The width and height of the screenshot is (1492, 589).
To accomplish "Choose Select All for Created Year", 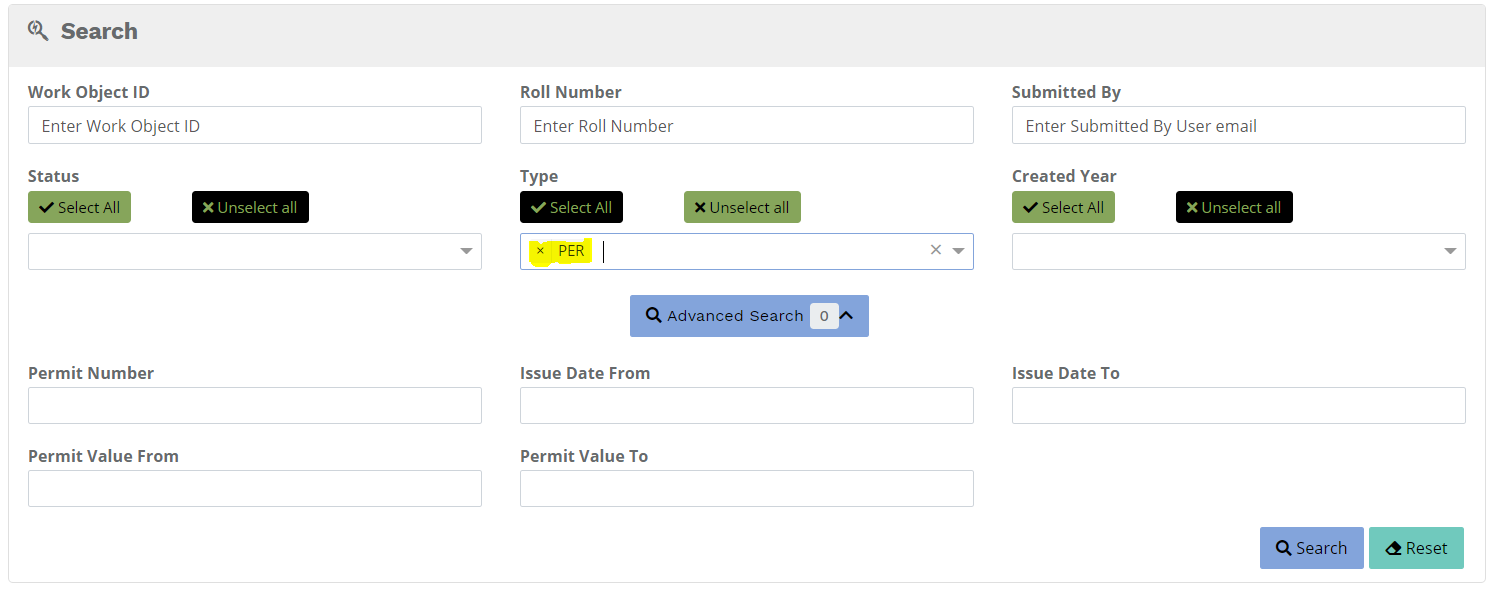I will pyautogui.click(x=1063, y=208).
